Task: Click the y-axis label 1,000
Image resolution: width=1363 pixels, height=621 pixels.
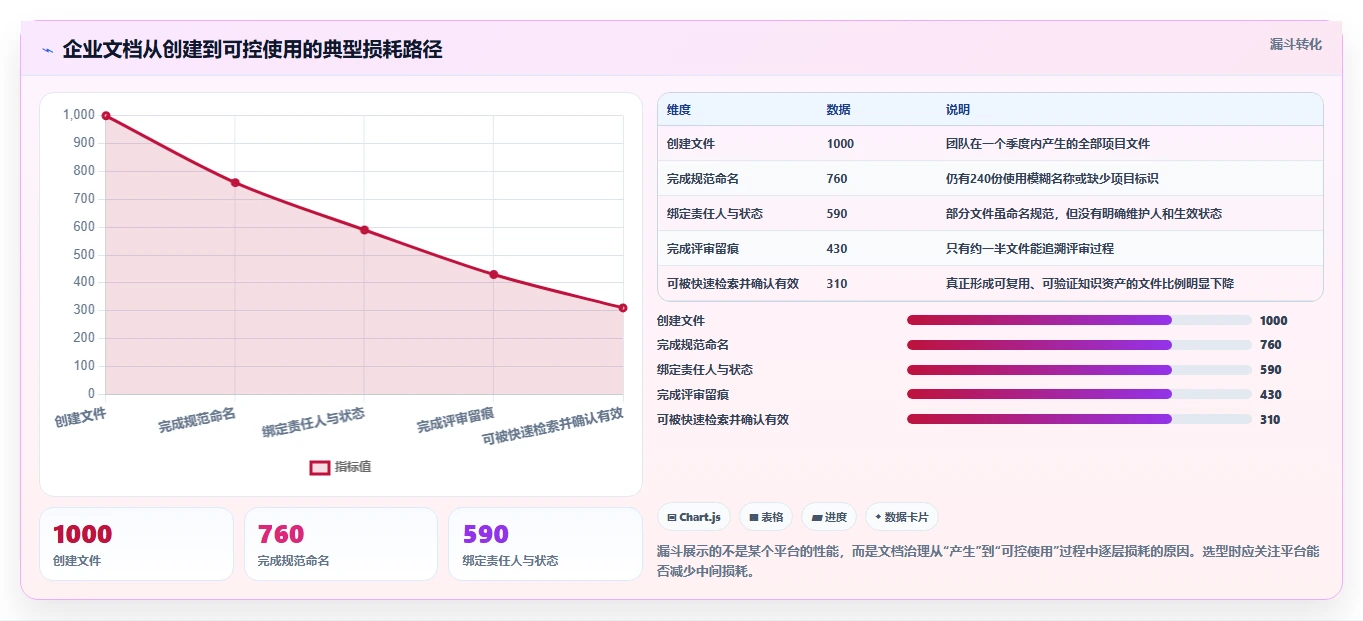Action: (x=79, y=115)
